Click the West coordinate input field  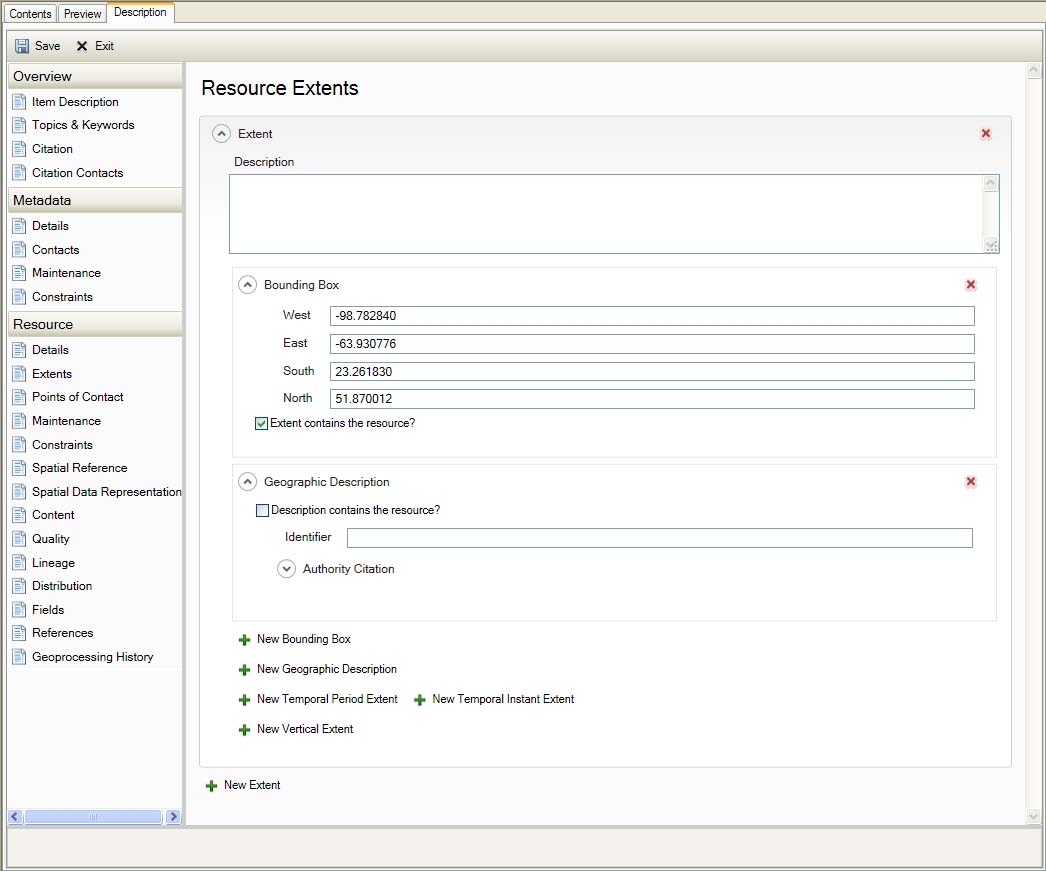pos(651,316)
